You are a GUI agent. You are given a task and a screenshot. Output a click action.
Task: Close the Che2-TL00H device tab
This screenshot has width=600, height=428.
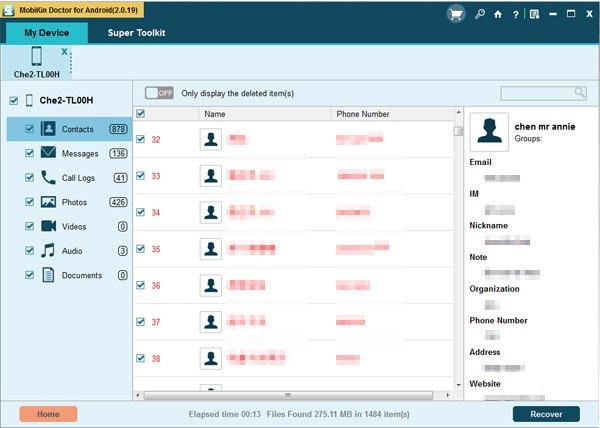pyautogui.click(x=64, y=51)
